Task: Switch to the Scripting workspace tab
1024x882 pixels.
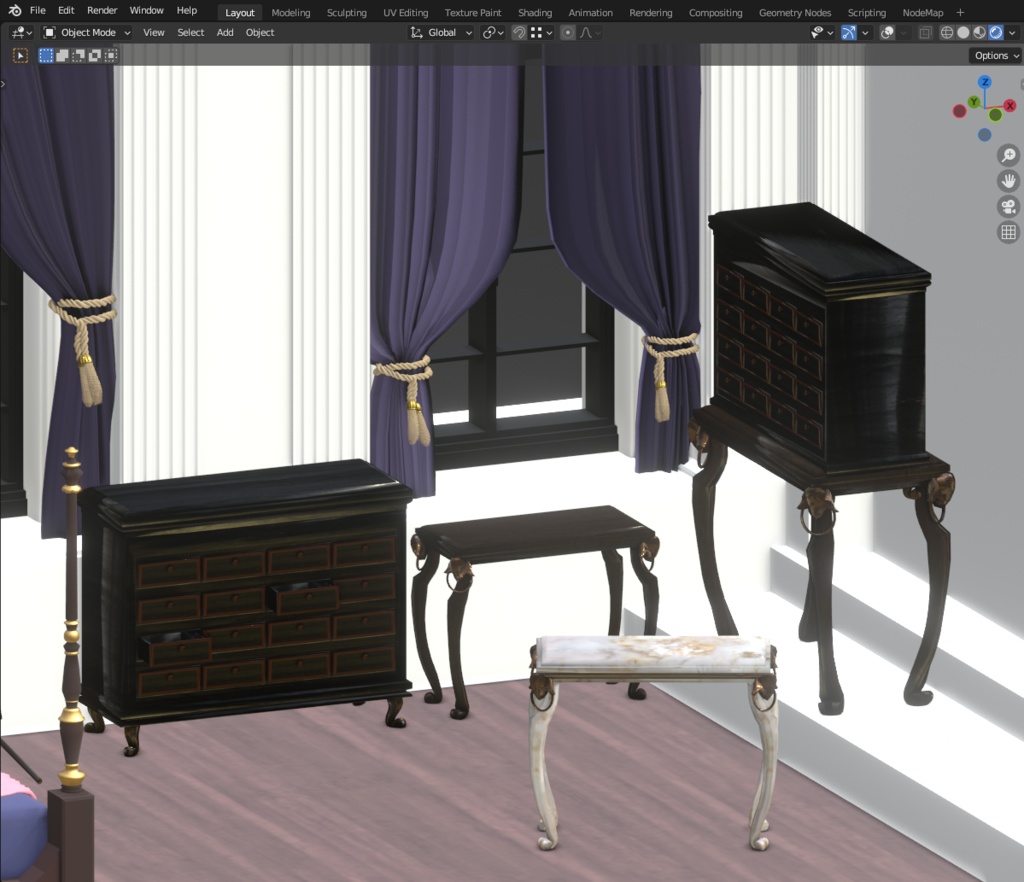Action: pos(867,12)
